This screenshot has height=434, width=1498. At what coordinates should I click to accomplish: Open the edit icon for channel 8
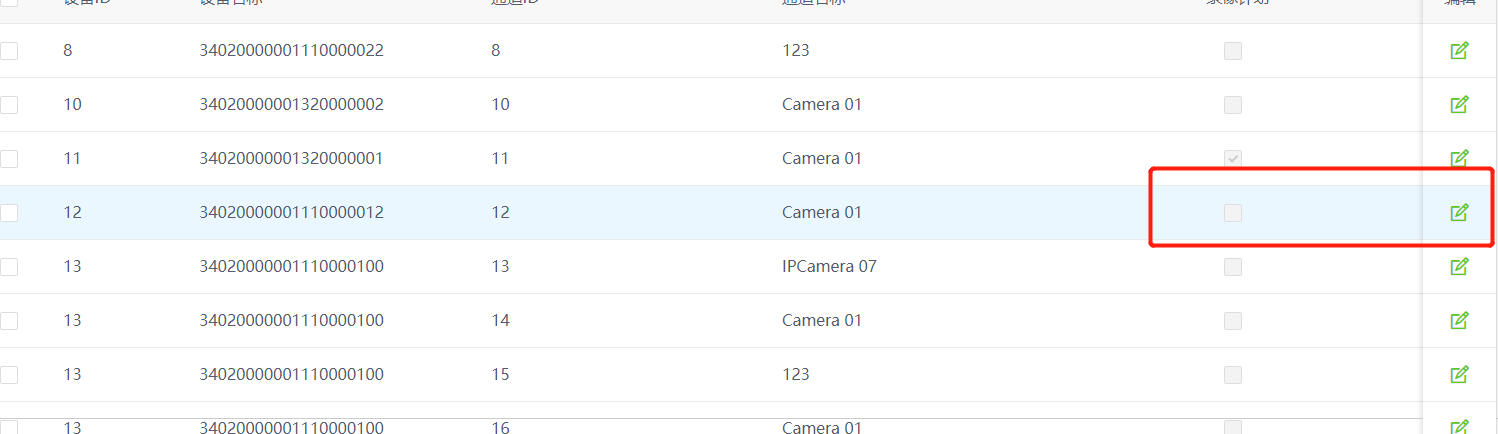click(x=1459, y=51)
